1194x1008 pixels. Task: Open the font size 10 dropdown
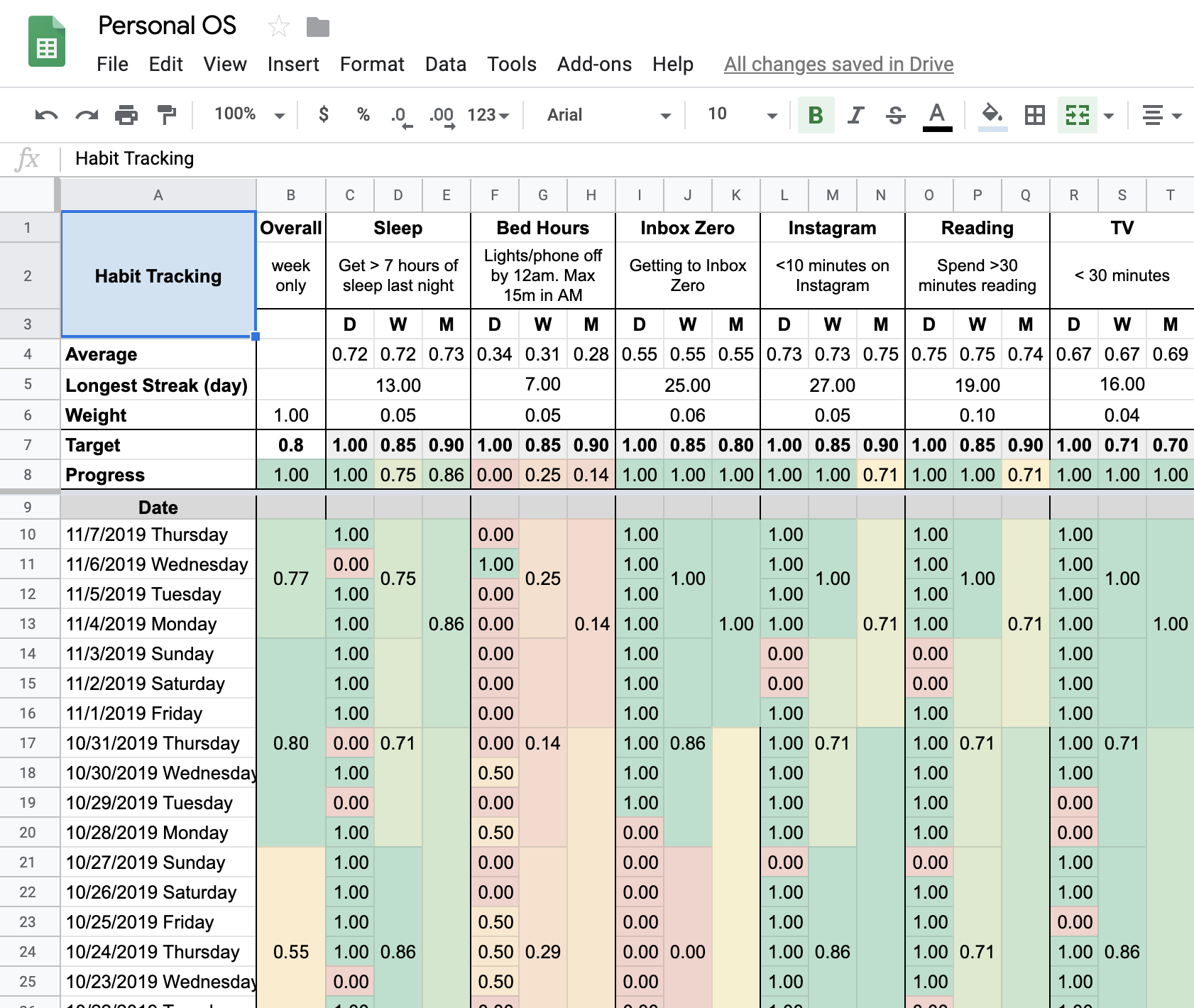coord(742,114)
